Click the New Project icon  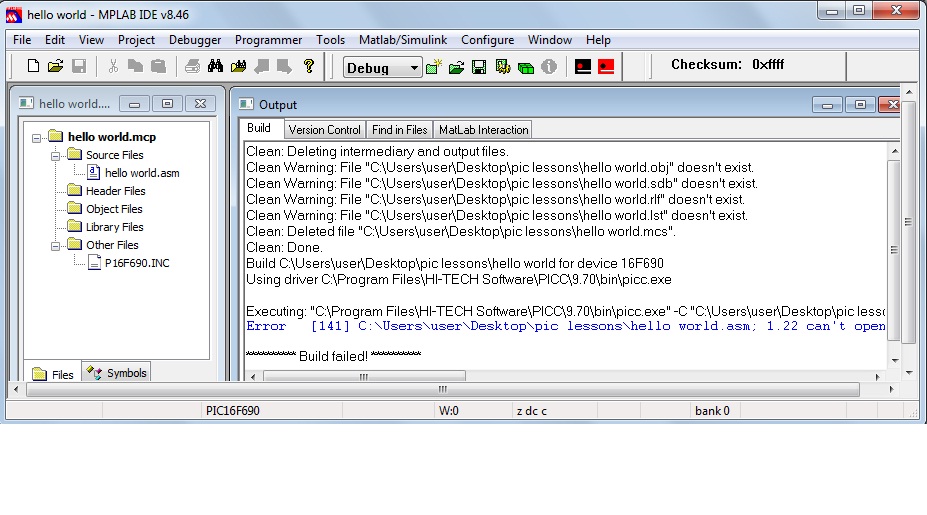point(433,67)
